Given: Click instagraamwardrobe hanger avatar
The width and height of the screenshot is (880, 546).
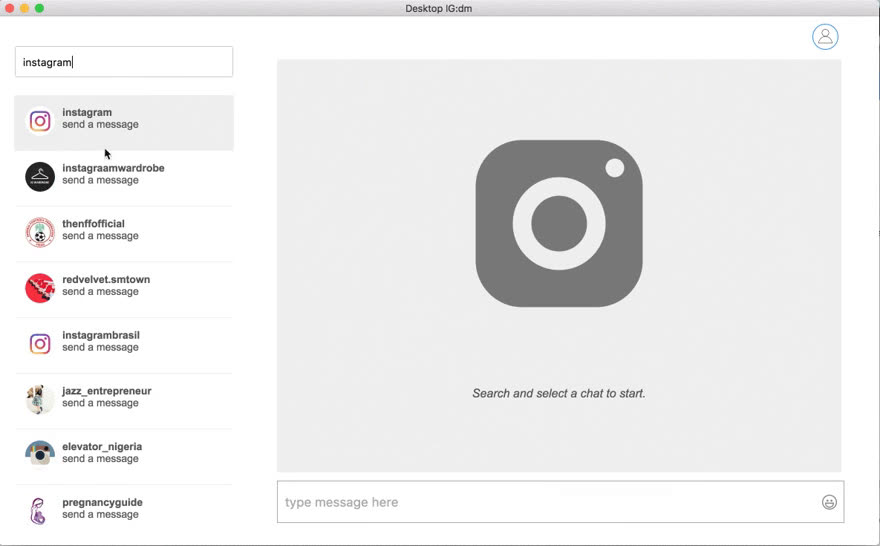Looking at the screenshot, I should [40, 177].
